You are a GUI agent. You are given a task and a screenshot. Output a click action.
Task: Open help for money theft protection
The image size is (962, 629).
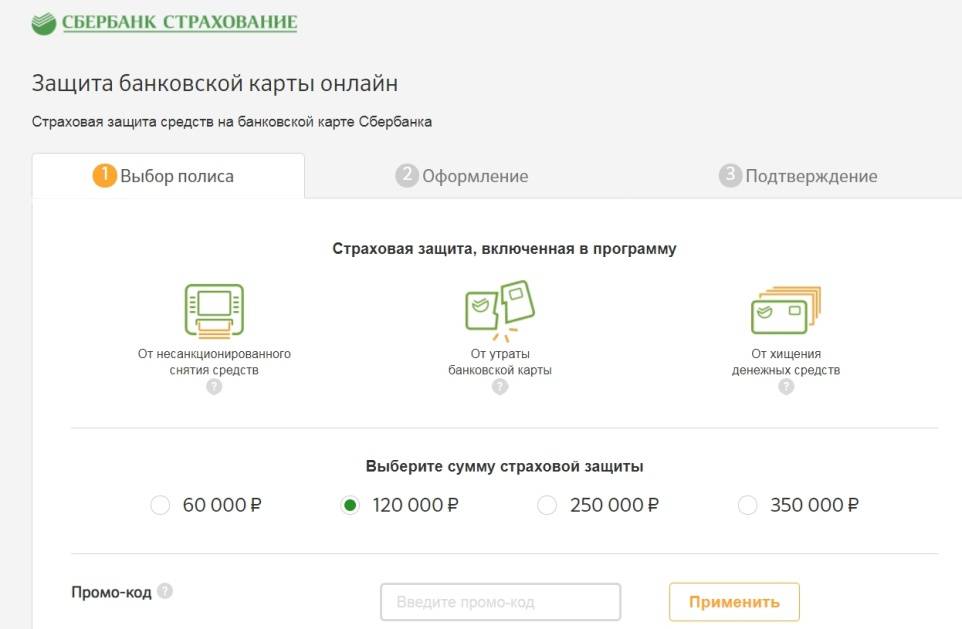pyautogui.click(x=786, y=387)
